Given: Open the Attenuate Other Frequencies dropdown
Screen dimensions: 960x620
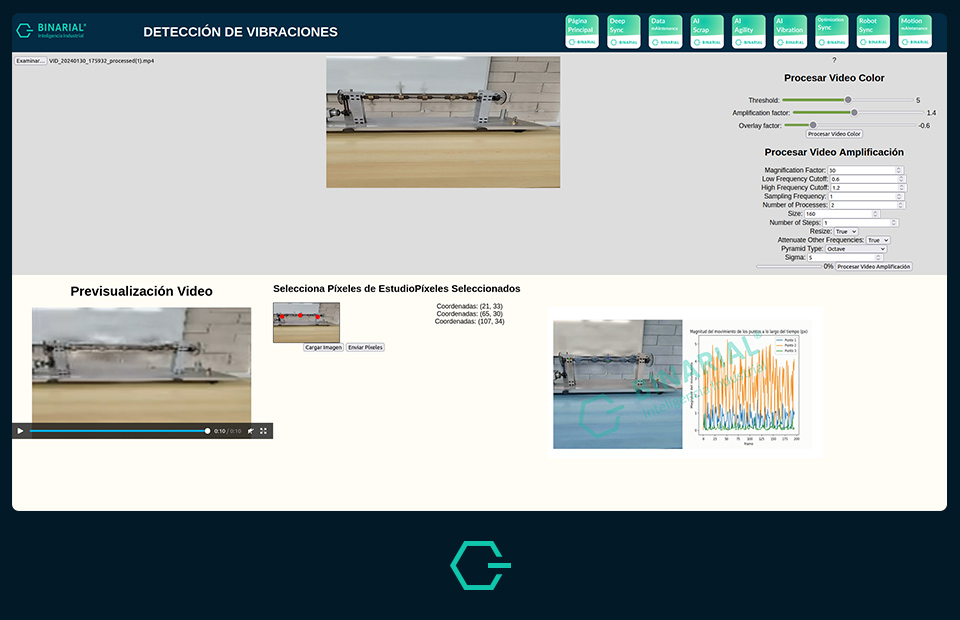Looking at the screenshot, I should [x=877, y=240].
